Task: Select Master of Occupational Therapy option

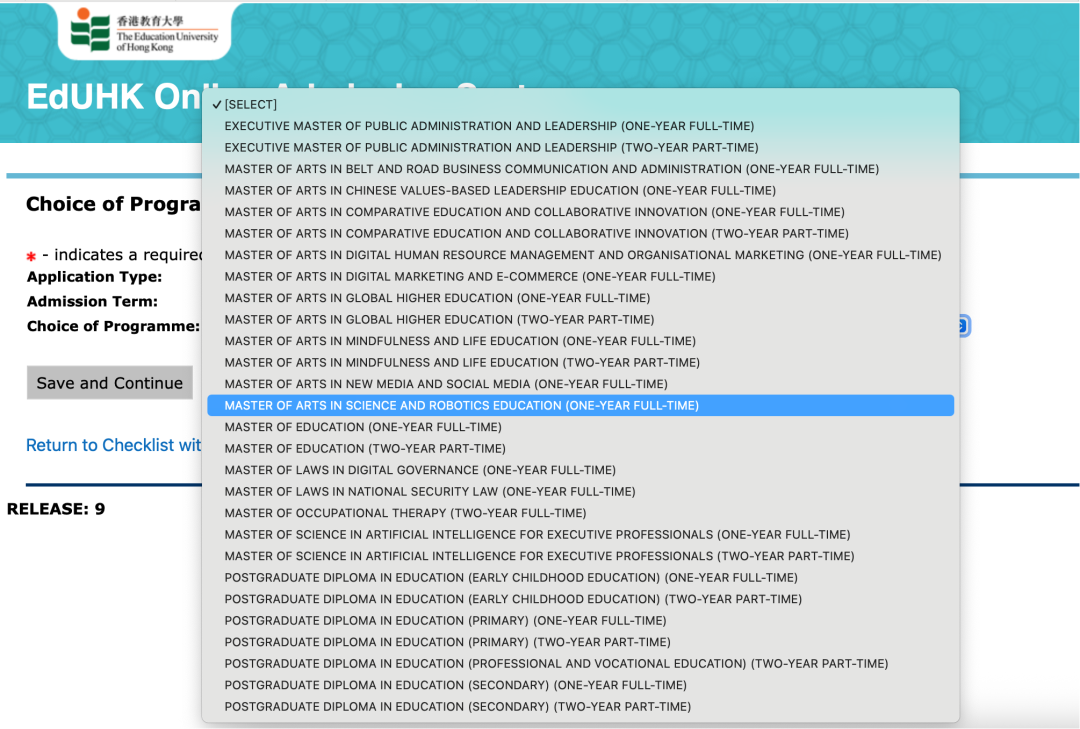Action: coord(405,513)
